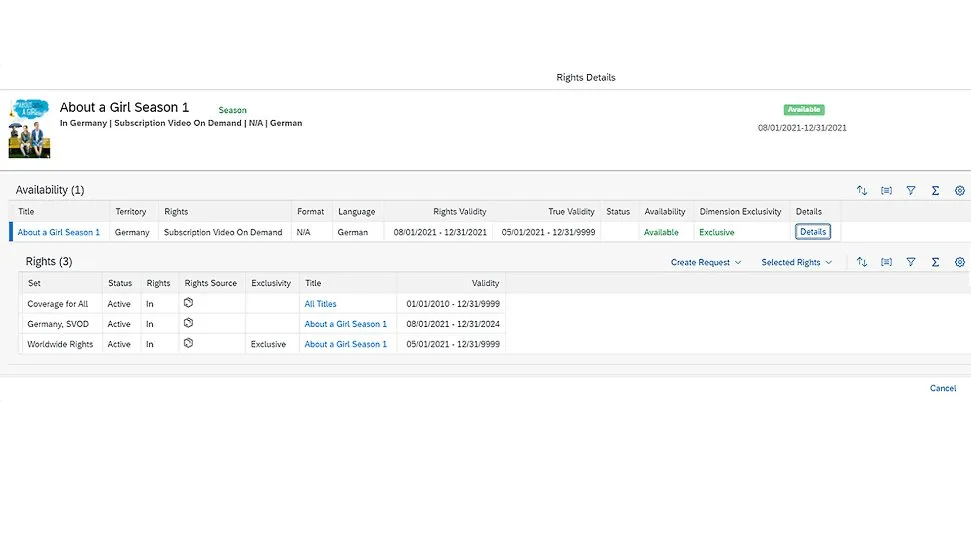Open About a Girl Season 1 availability link
The height and width of the screenshot is (545, 971).
click(59, 232)
